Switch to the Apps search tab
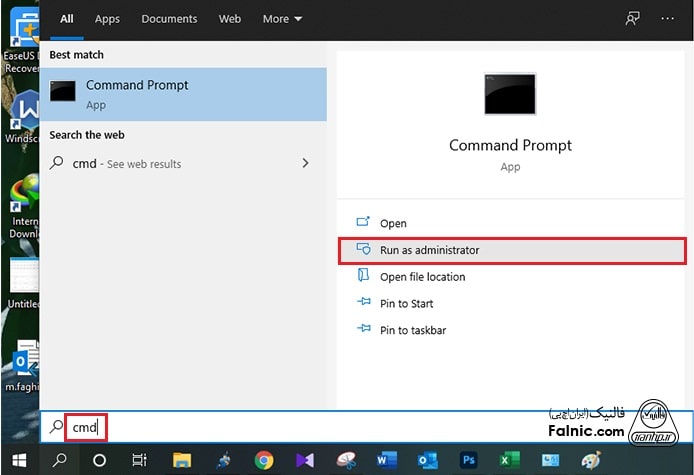The image size is (694, 475). 107,18
